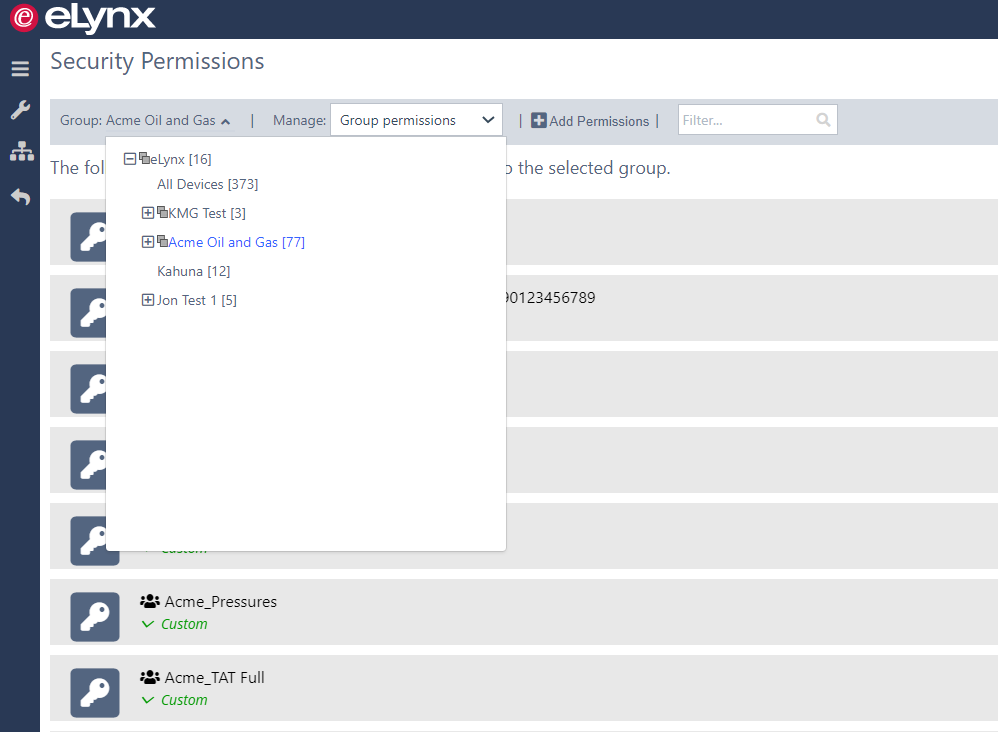
Task: Click the users group icon beside Acme_Pressures
Action: (150, 601)
